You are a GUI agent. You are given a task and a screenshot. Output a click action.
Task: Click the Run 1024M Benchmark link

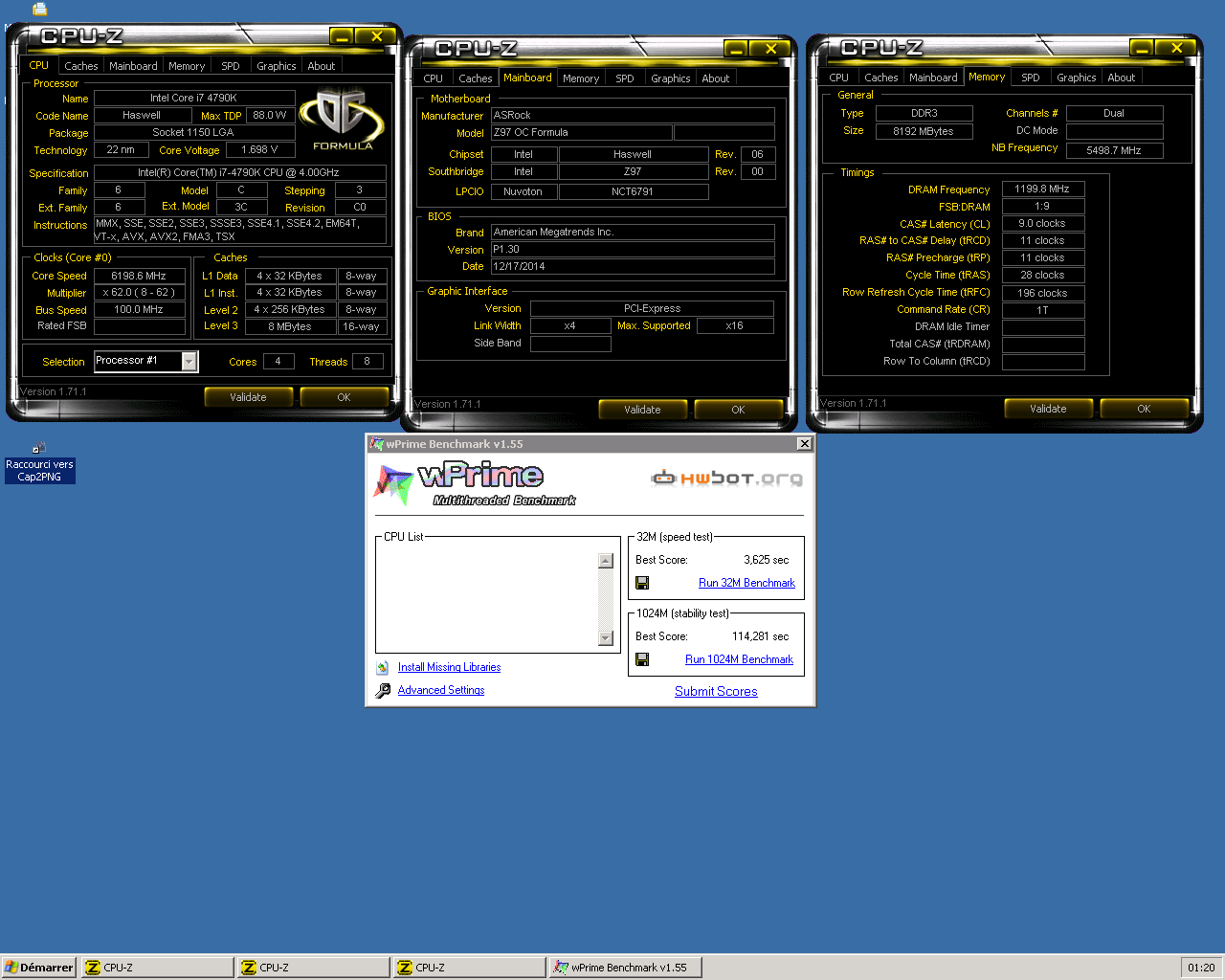point(739,659)
